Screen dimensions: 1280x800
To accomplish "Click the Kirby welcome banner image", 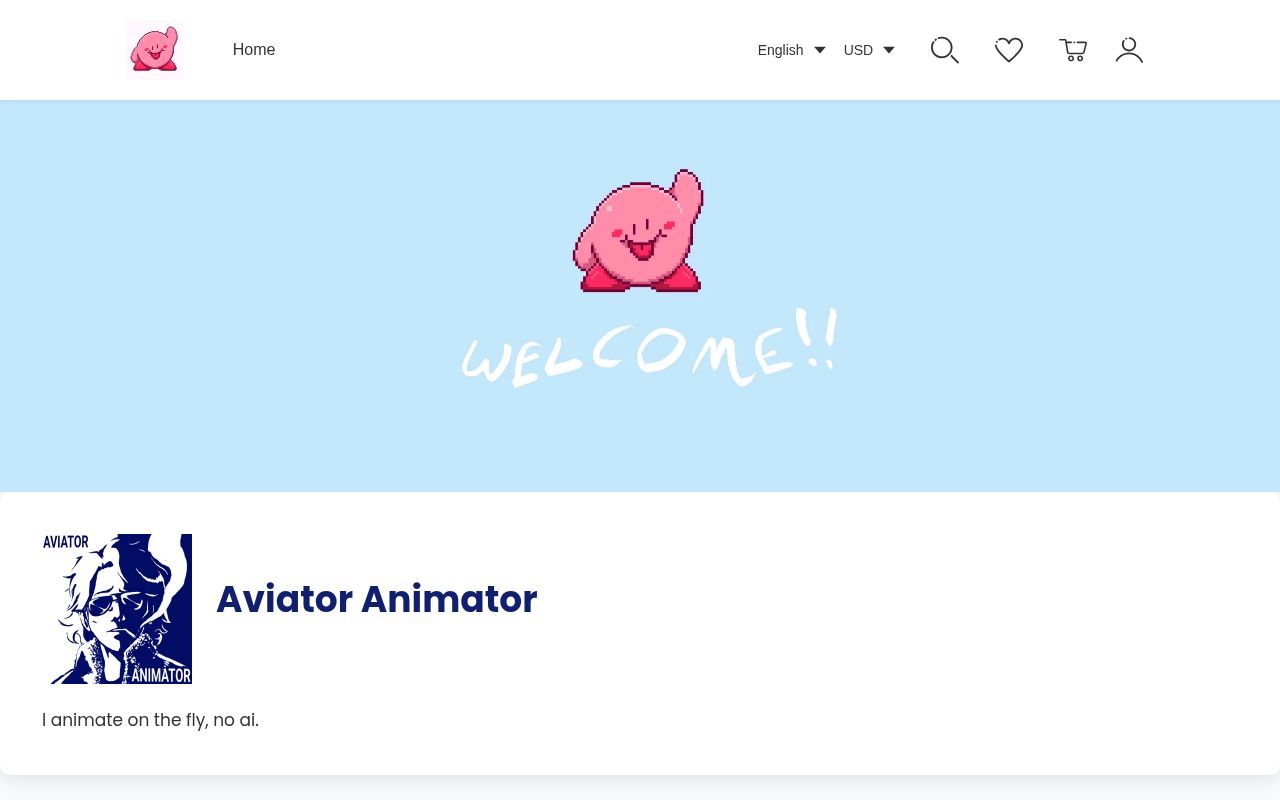I will tap(640, 296).
